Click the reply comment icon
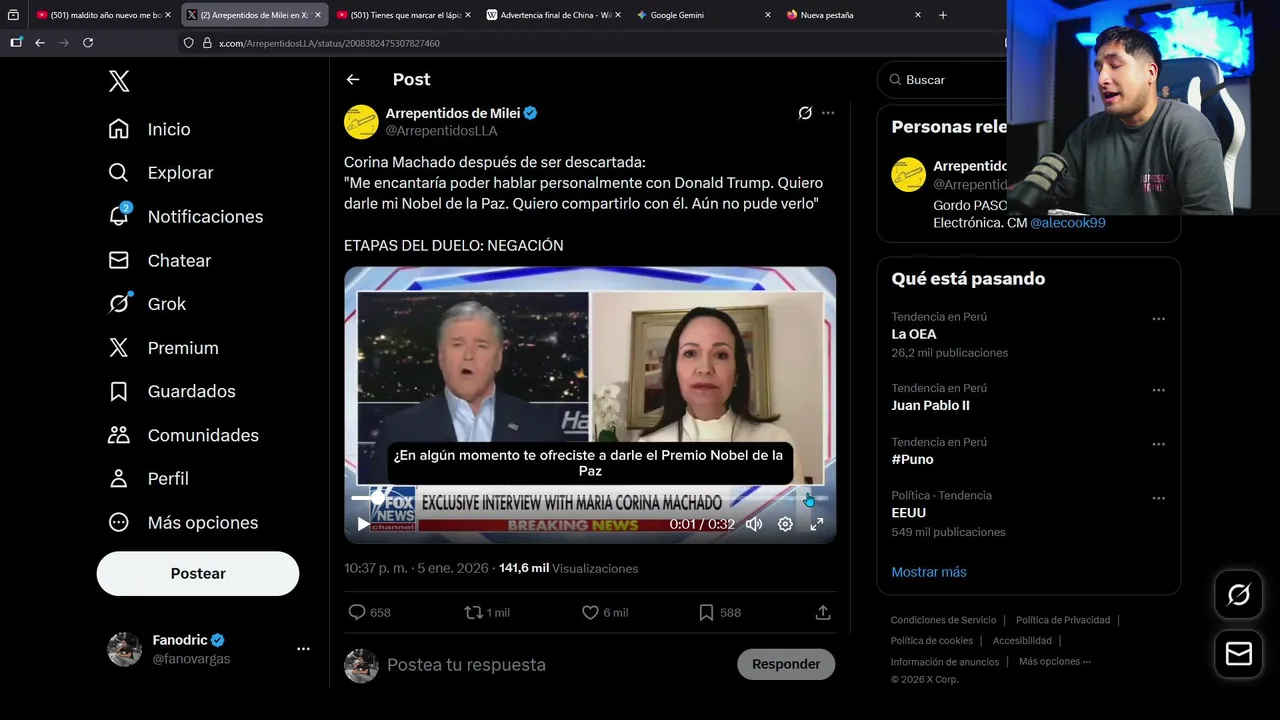Viewport: 1280px width, 720px height. [x=357, y=612]
